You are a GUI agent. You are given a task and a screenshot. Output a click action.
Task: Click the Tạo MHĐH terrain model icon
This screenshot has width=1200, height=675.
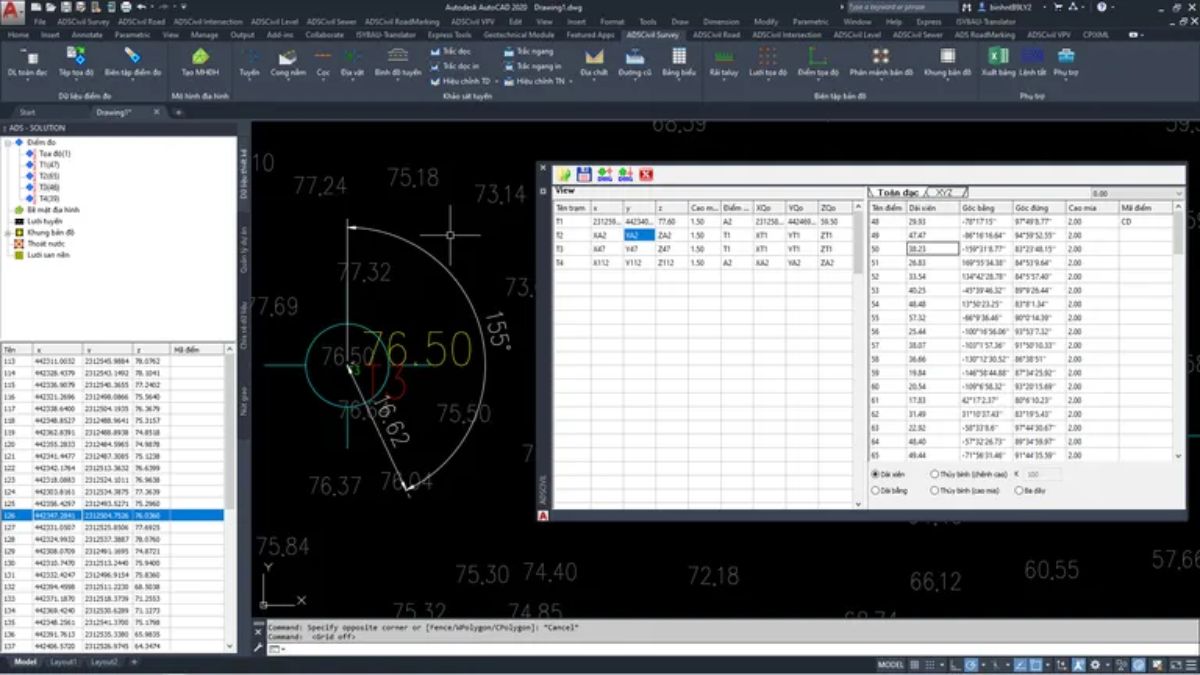pyautogui.click(x=200, y=61)
